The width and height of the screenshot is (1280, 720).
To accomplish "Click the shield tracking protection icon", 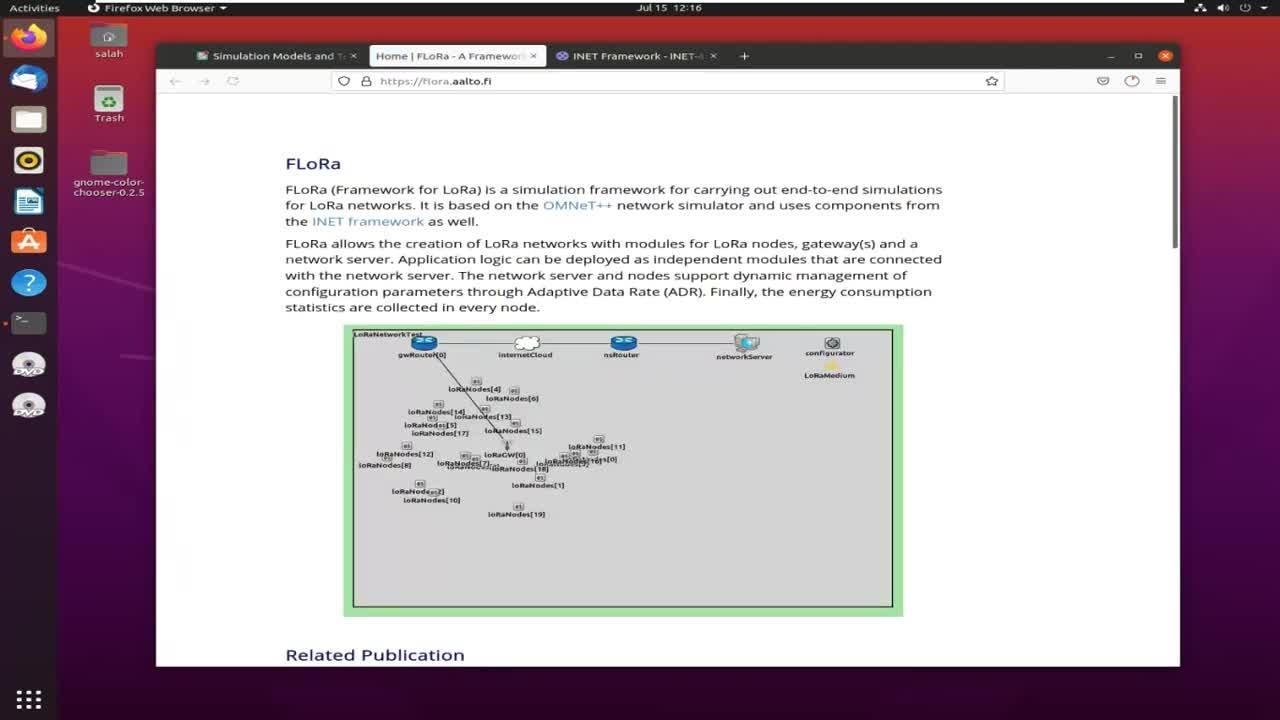I will coord(344,81).
